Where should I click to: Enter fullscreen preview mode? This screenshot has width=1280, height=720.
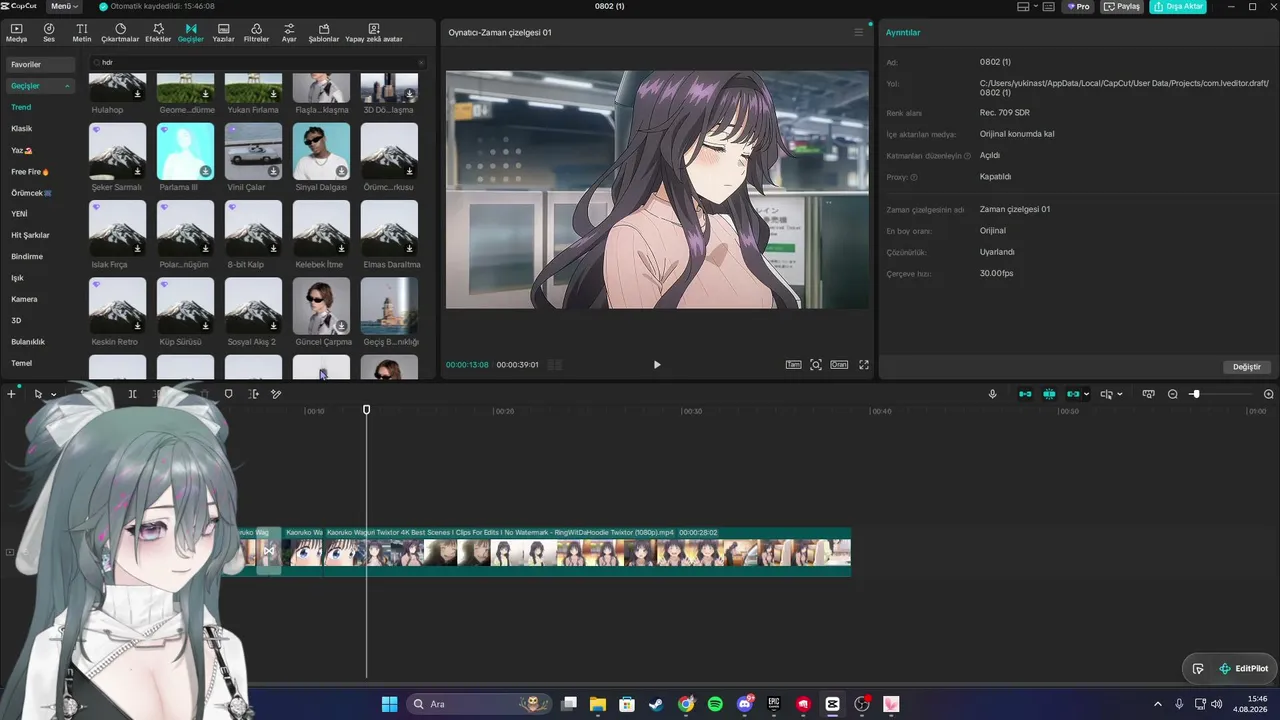(864, 365)
